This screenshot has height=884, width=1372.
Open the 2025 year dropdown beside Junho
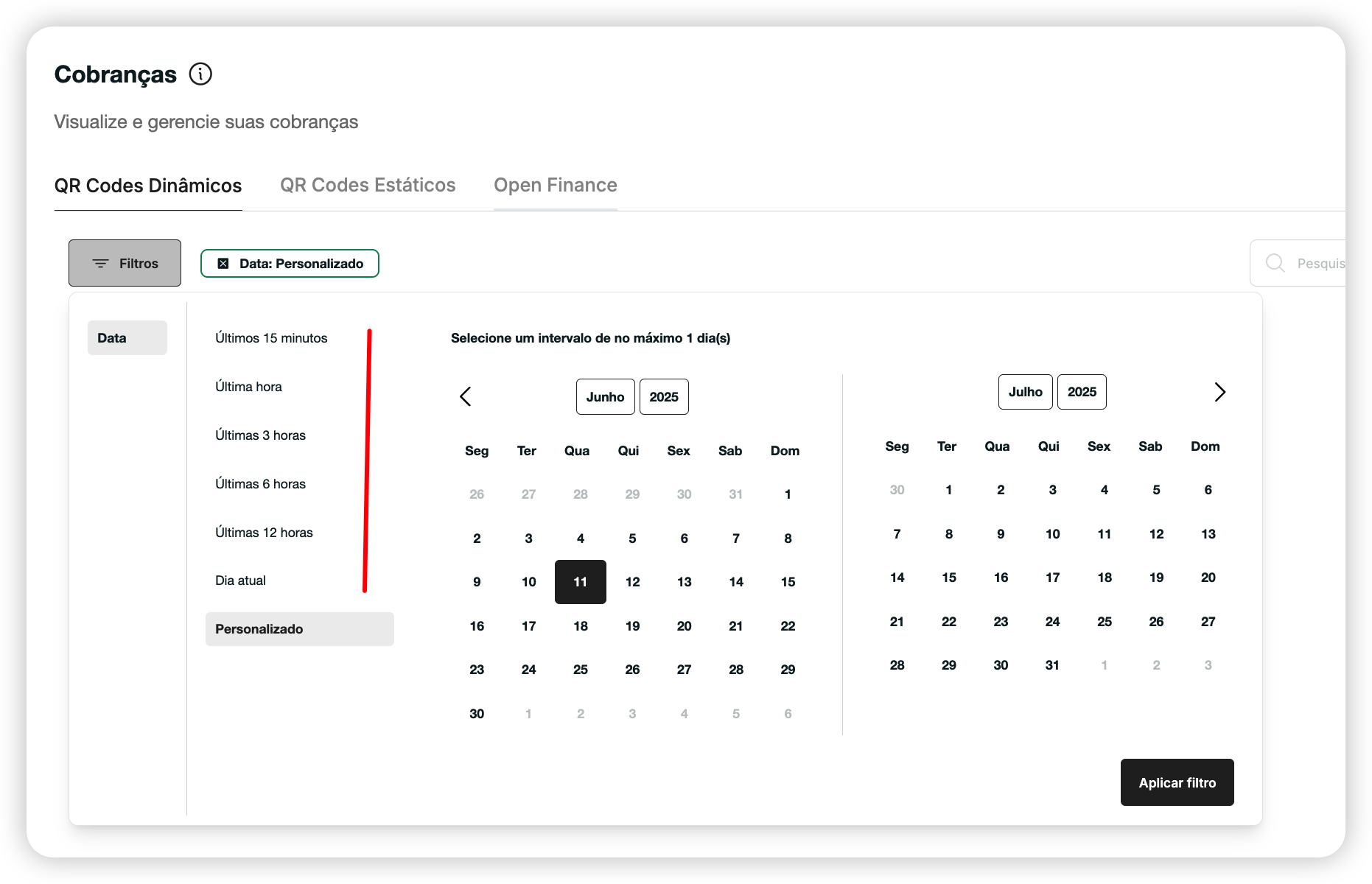tap(663, 397)
